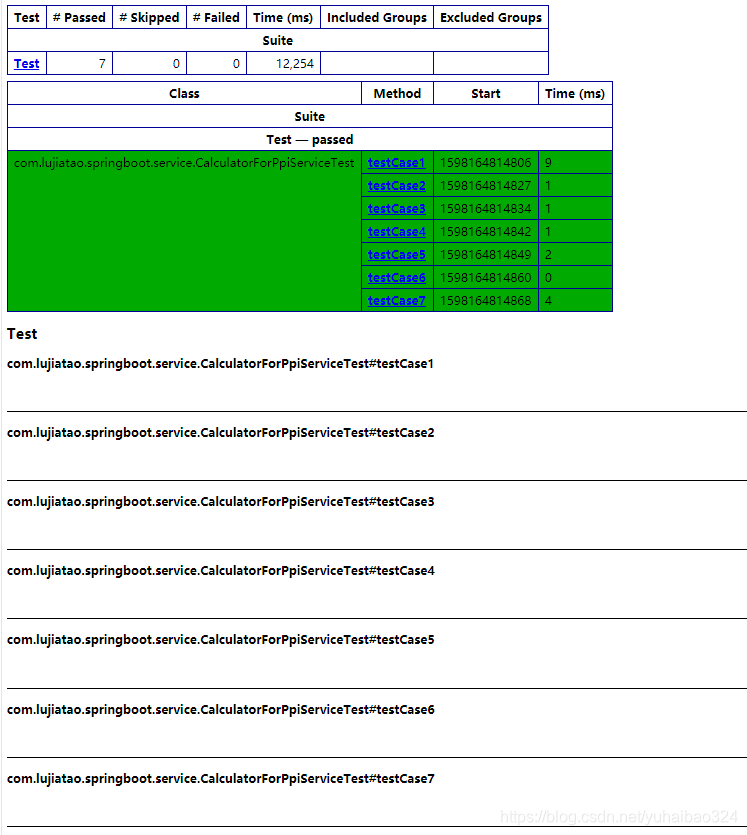Select the '# Skipped' column header
747x835 pixels.
point(149,18)
